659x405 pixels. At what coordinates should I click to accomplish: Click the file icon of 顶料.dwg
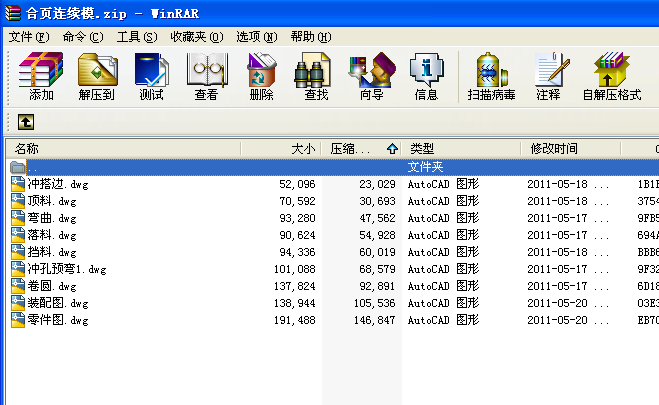(x=18, y=201)
